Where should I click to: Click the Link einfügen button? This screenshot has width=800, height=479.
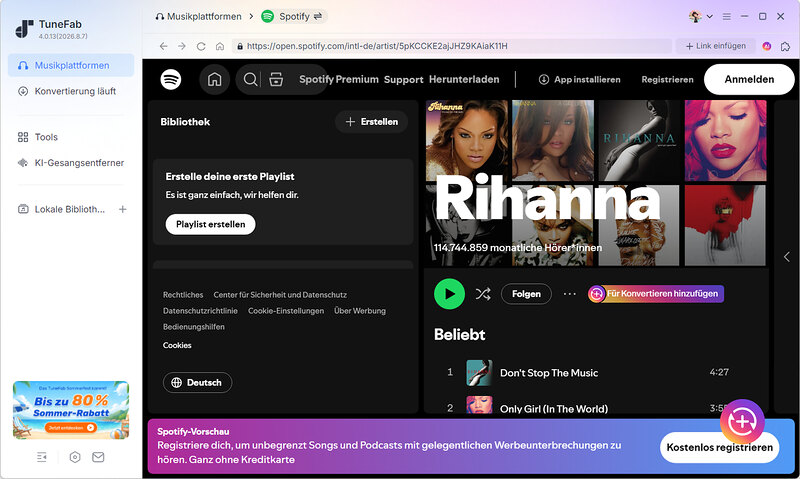716,46
